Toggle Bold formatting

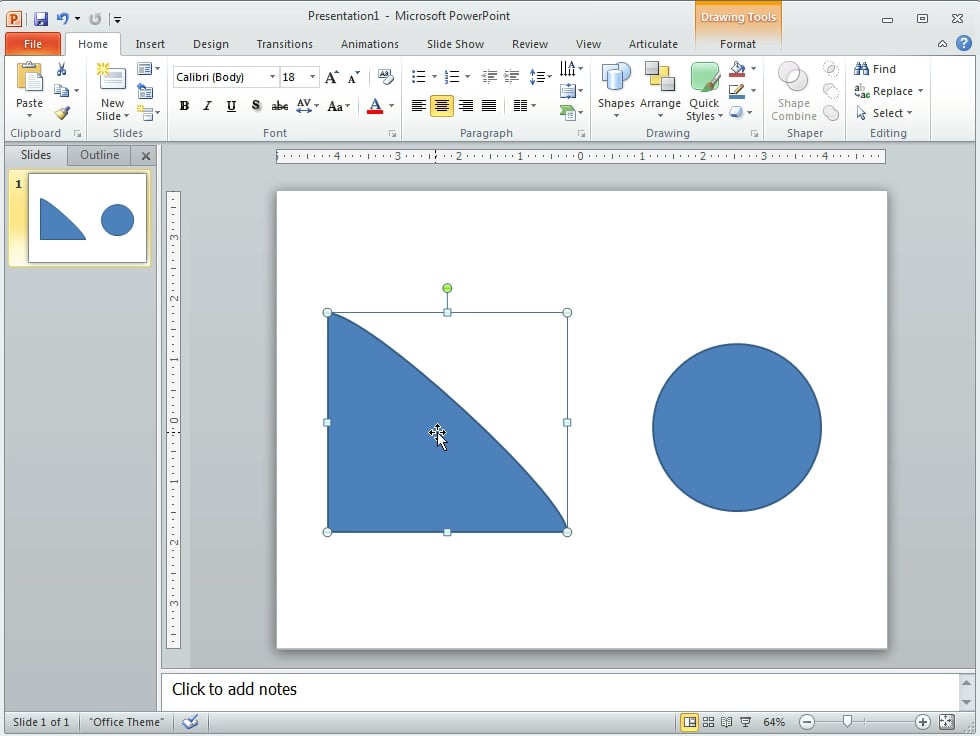coord(184,106)
